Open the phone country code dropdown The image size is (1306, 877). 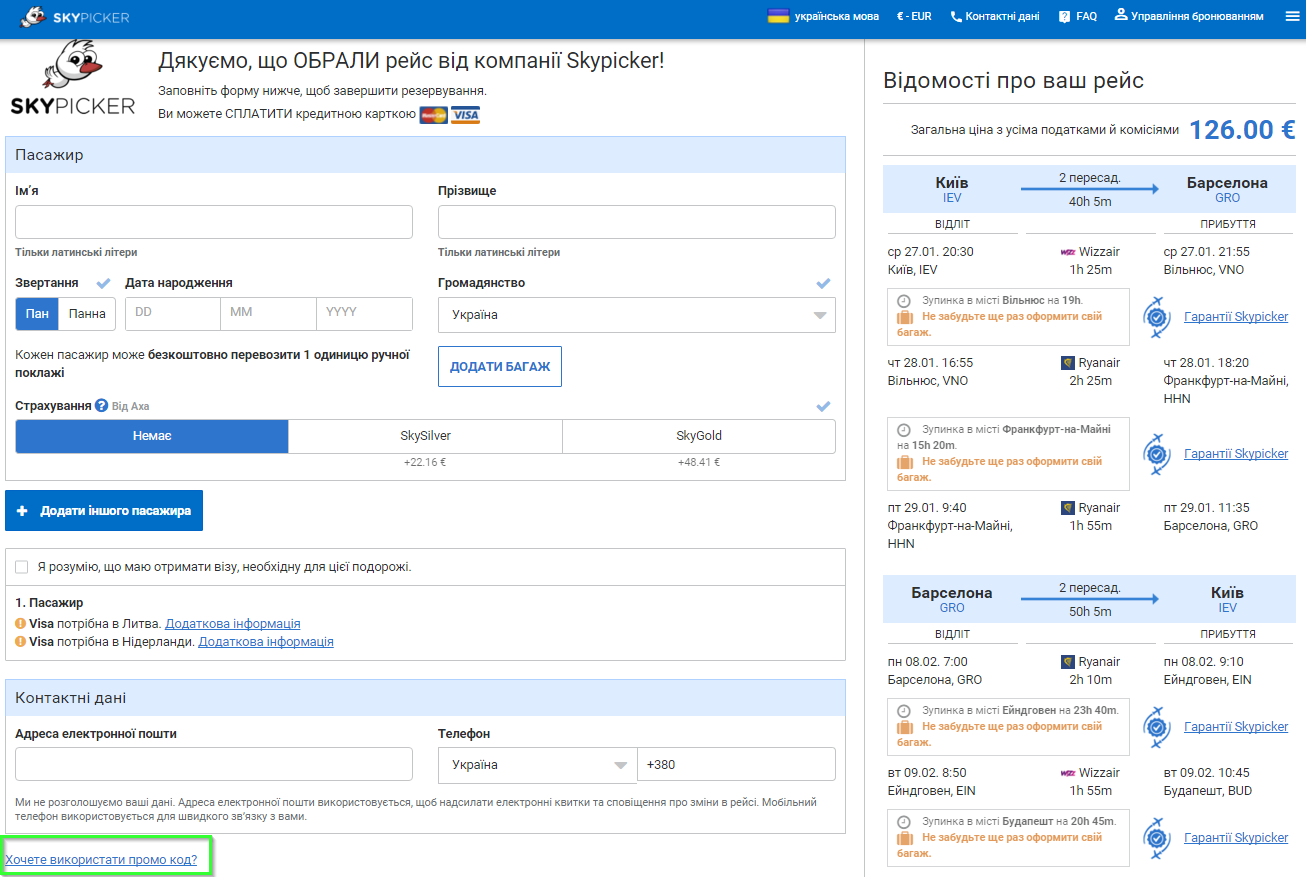coord(538,765)
